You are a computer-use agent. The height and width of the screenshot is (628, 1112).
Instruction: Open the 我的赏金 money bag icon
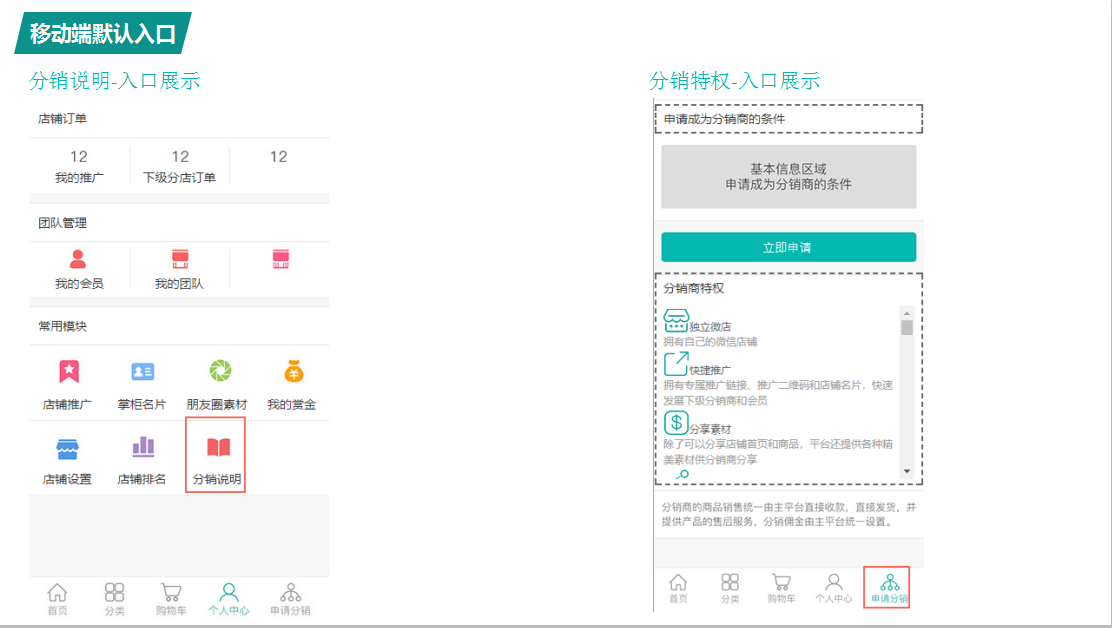(x=292, y=372)
